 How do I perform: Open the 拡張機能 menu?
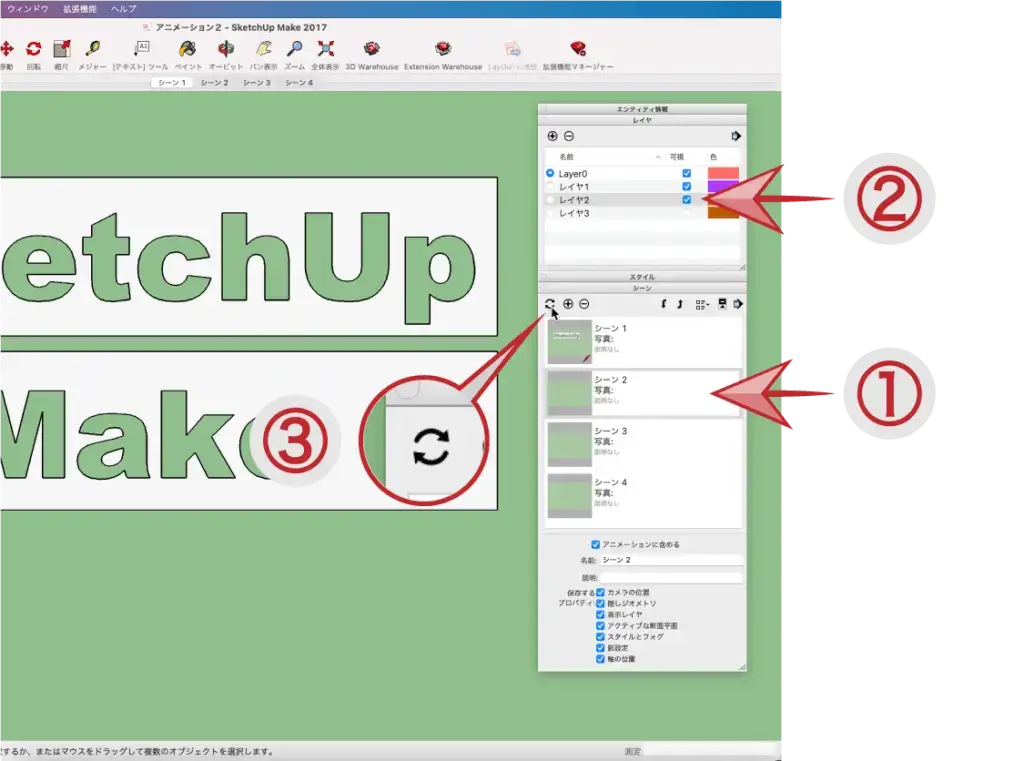click(x=82, y=8)
